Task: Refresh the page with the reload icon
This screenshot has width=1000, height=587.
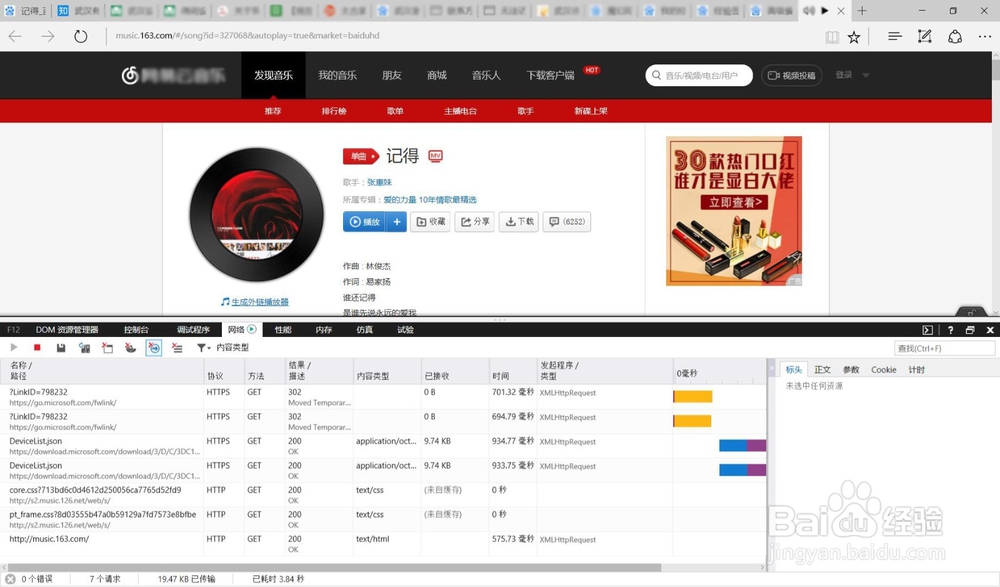Action: (80, 36)
